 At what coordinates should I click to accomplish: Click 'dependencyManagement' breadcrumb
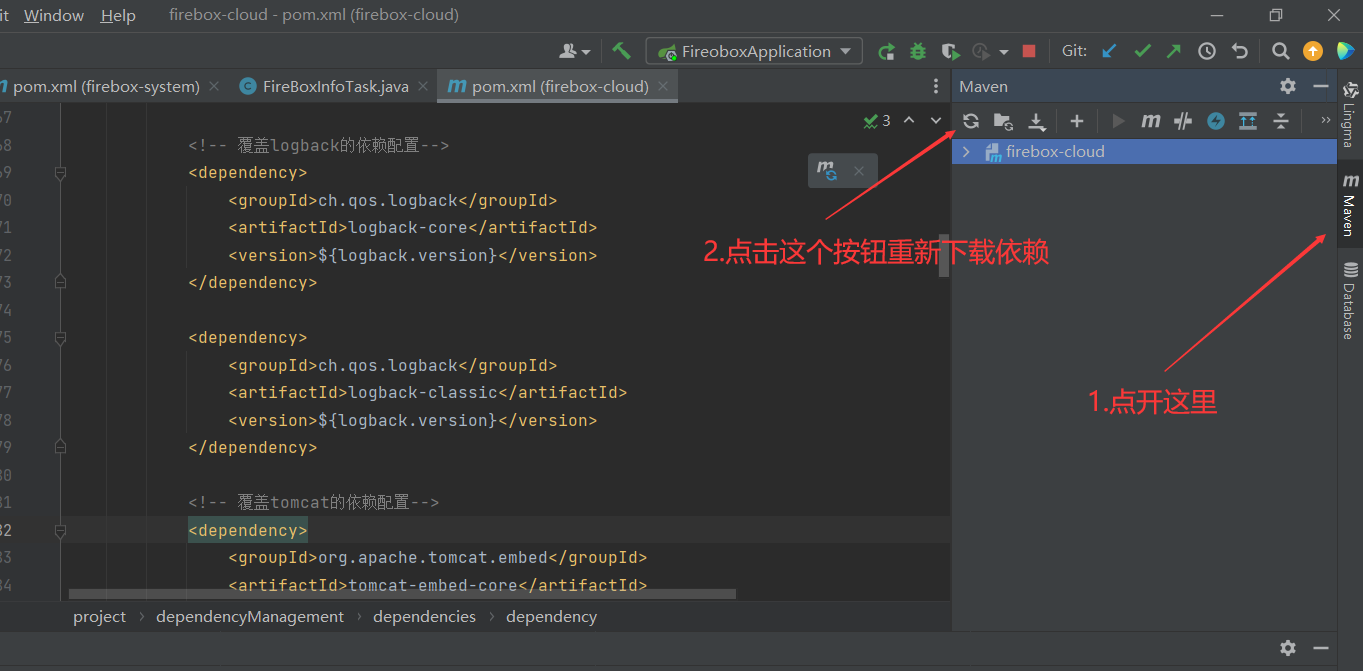click(x=250, y=616)
